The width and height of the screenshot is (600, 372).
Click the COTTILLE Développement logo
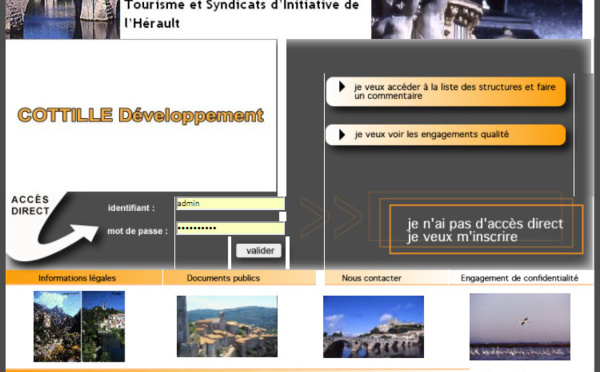tap(141, 116)
